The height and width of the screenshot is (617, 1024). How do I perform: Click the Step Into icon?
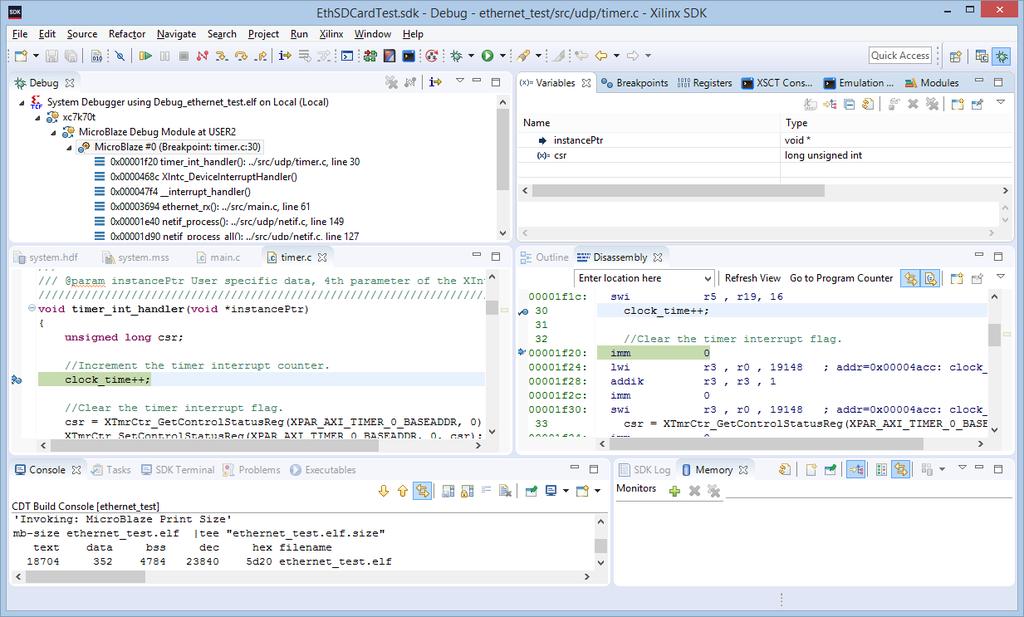221,56
